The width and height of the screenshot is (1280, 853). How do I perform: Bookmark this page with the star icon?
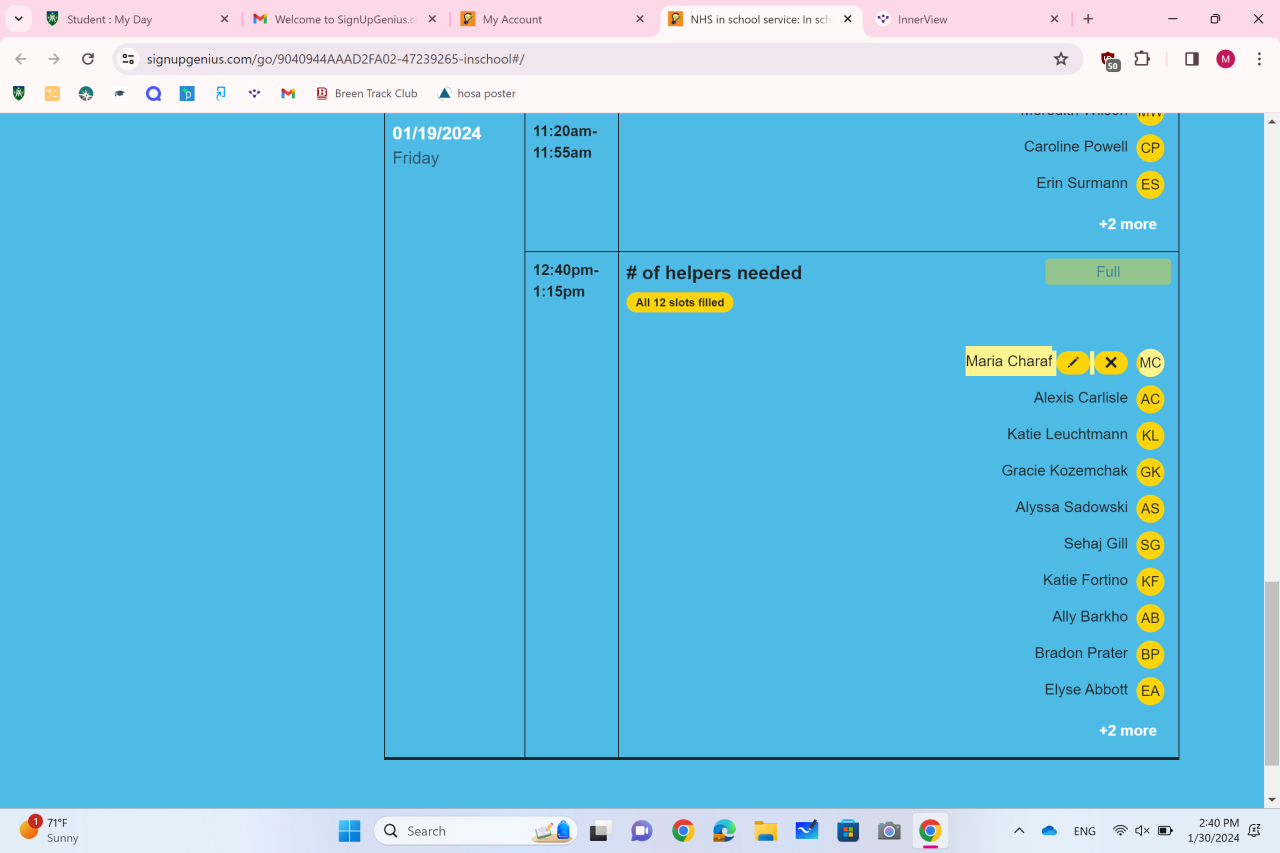pyautogui.click(x=1061, y=59)
